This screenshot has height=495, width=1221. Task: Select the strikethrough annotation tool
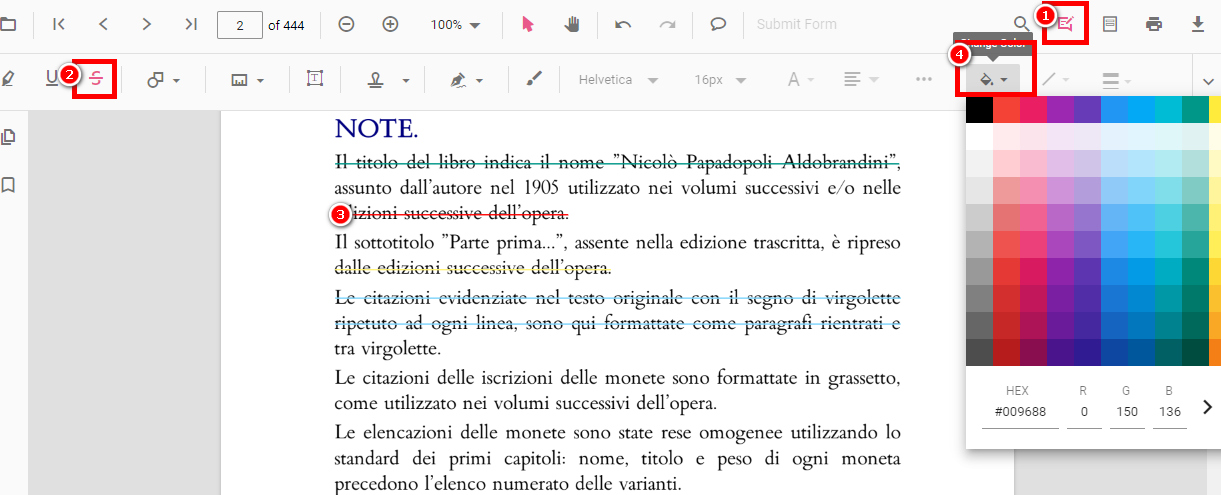pyautogui.click(x=96, y=79)
